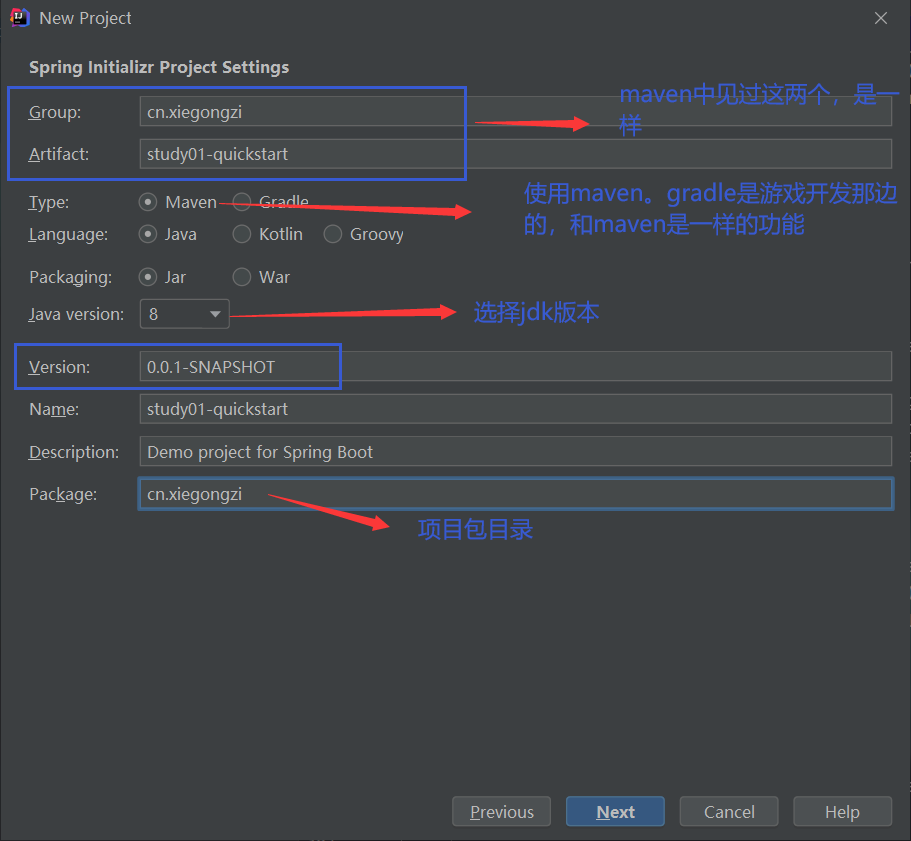The width and height of the screenshot is (911, 841).
Task: Open the Java version dropdown
Action: (x=185, y=314)
